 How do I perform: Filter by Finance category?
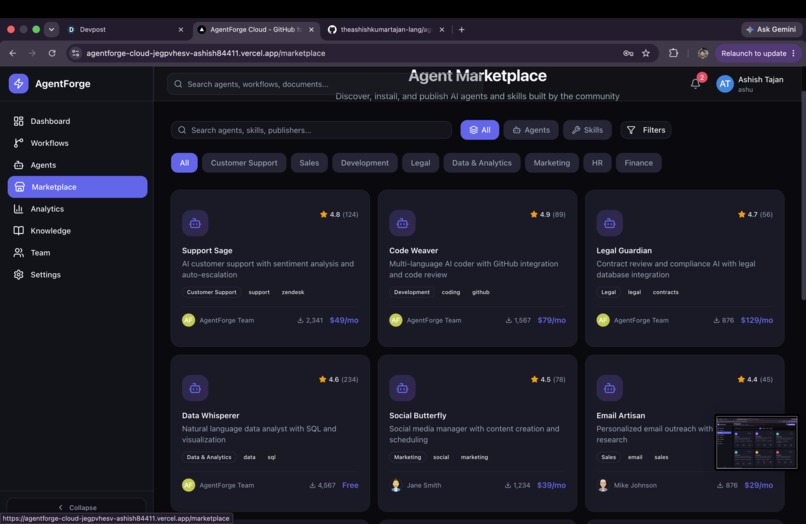pyautogui.click(x=638, y=163)
